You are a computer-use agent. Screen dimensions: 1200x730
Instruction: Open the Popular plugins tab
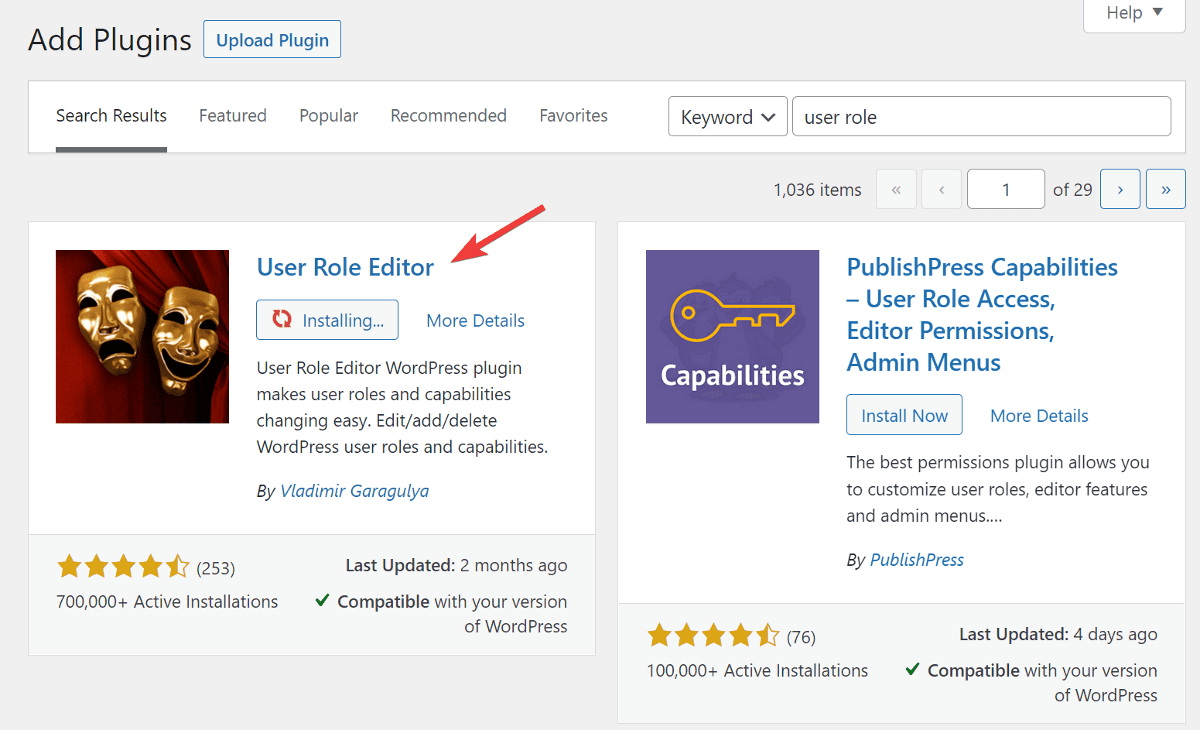[x=328, y=115]
